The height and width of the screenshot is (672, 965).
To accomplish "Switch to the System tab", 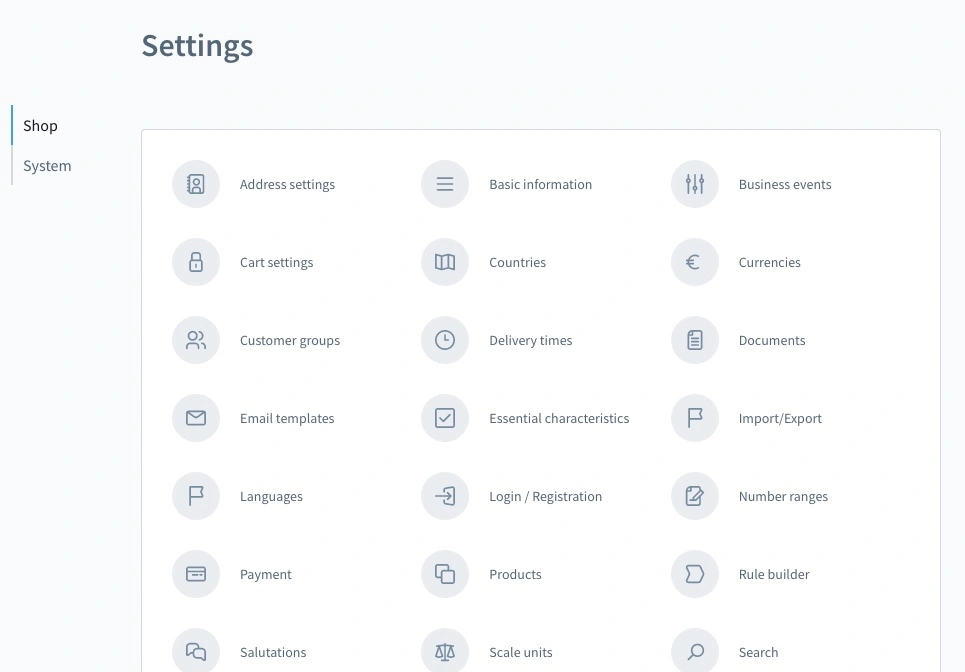I will click(46, 165).
